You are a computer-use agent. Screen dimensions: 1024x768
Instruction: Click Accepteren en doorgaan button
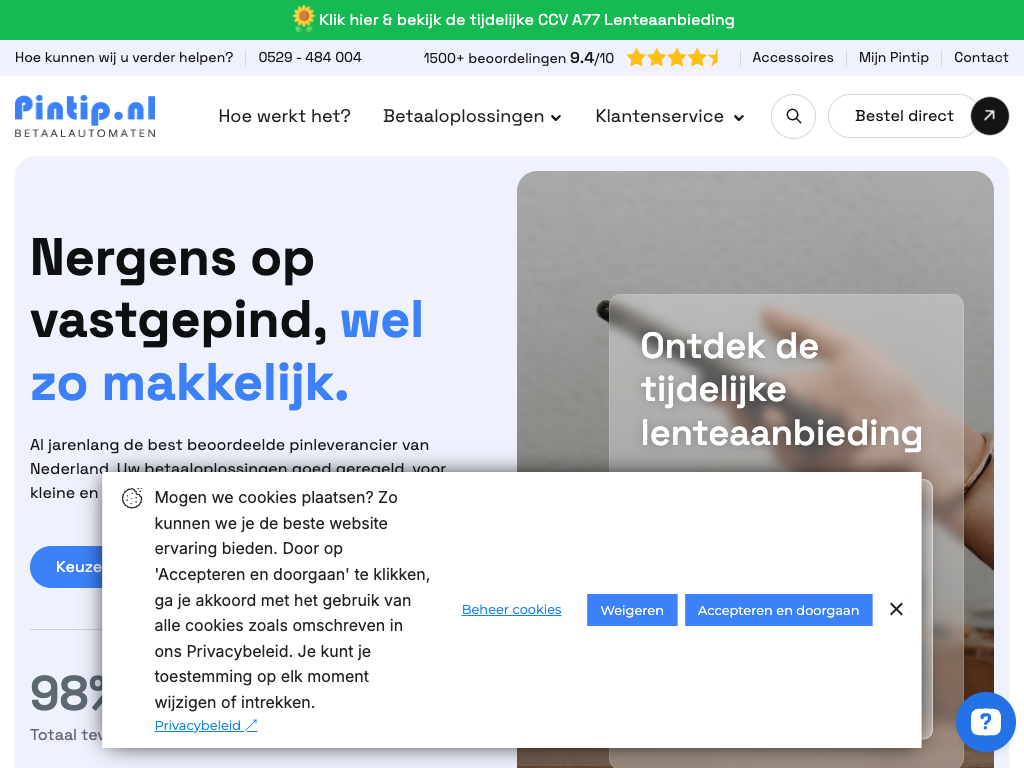pos(778,610)
